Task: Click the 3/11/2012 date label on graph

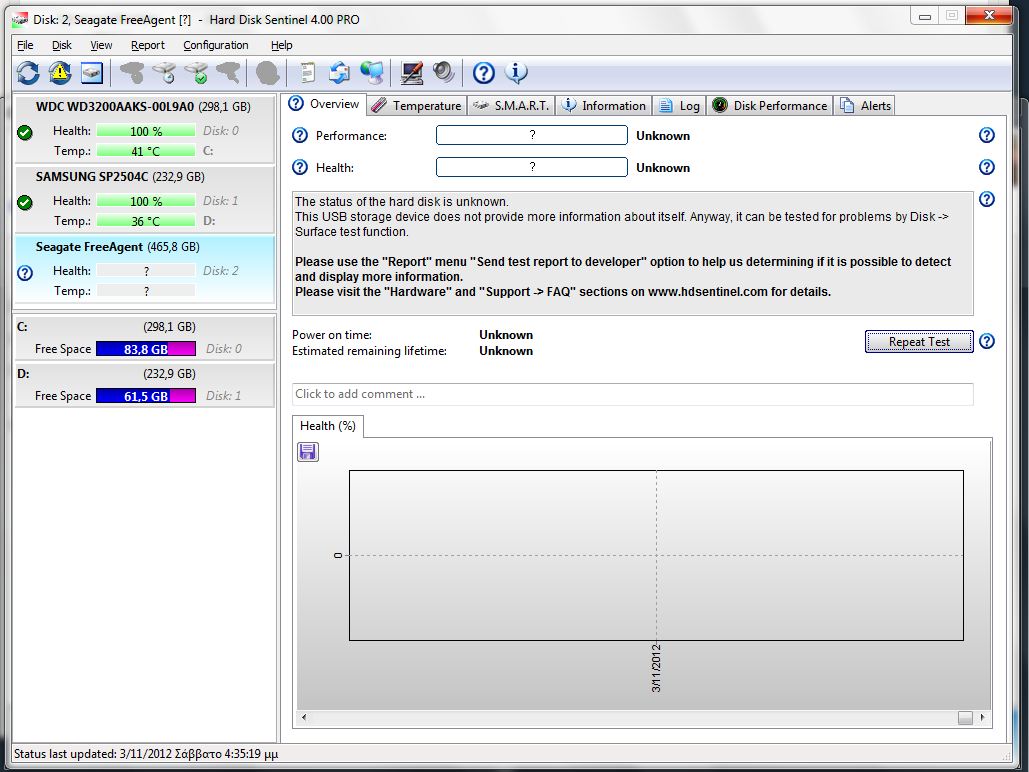Action: tap(656, 668)
